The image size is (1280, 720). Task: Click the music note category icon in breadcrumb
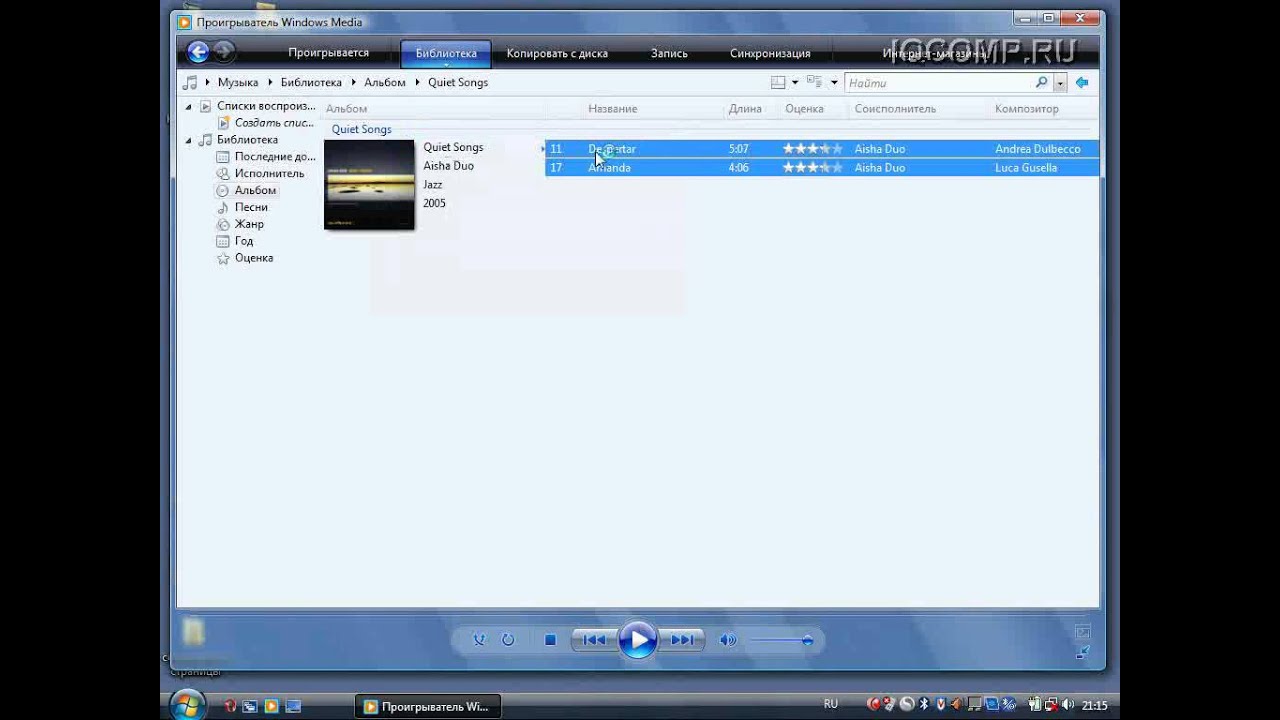[190, 82]
